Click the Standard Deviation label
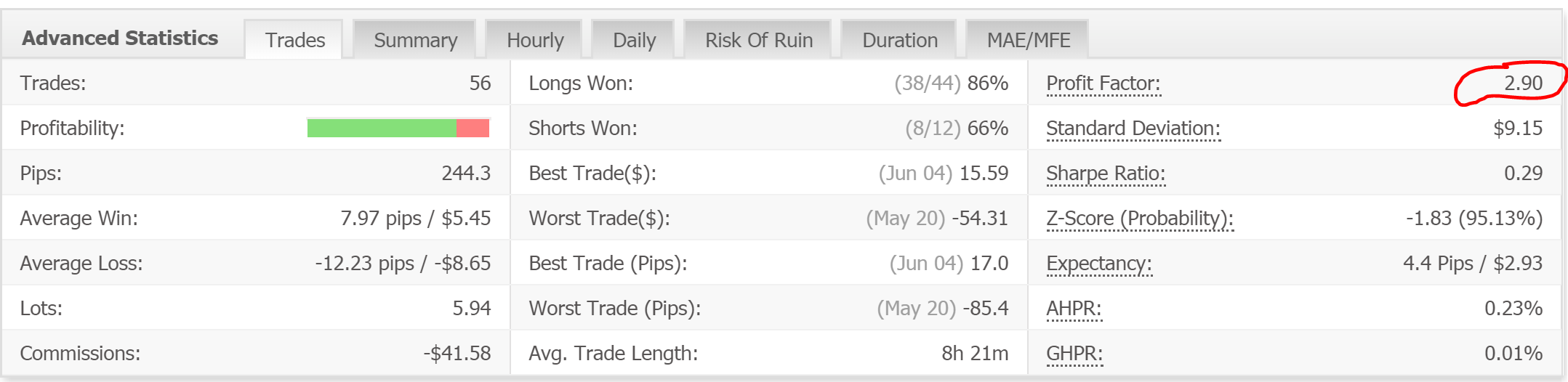1568x382 pixels. [x=1133, y=129]
